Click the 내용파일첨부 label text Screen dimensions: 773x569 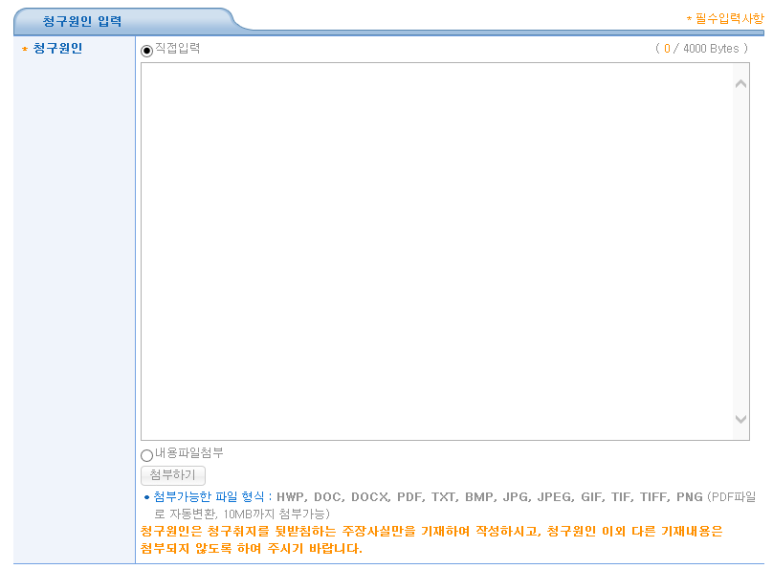(189, 453)
